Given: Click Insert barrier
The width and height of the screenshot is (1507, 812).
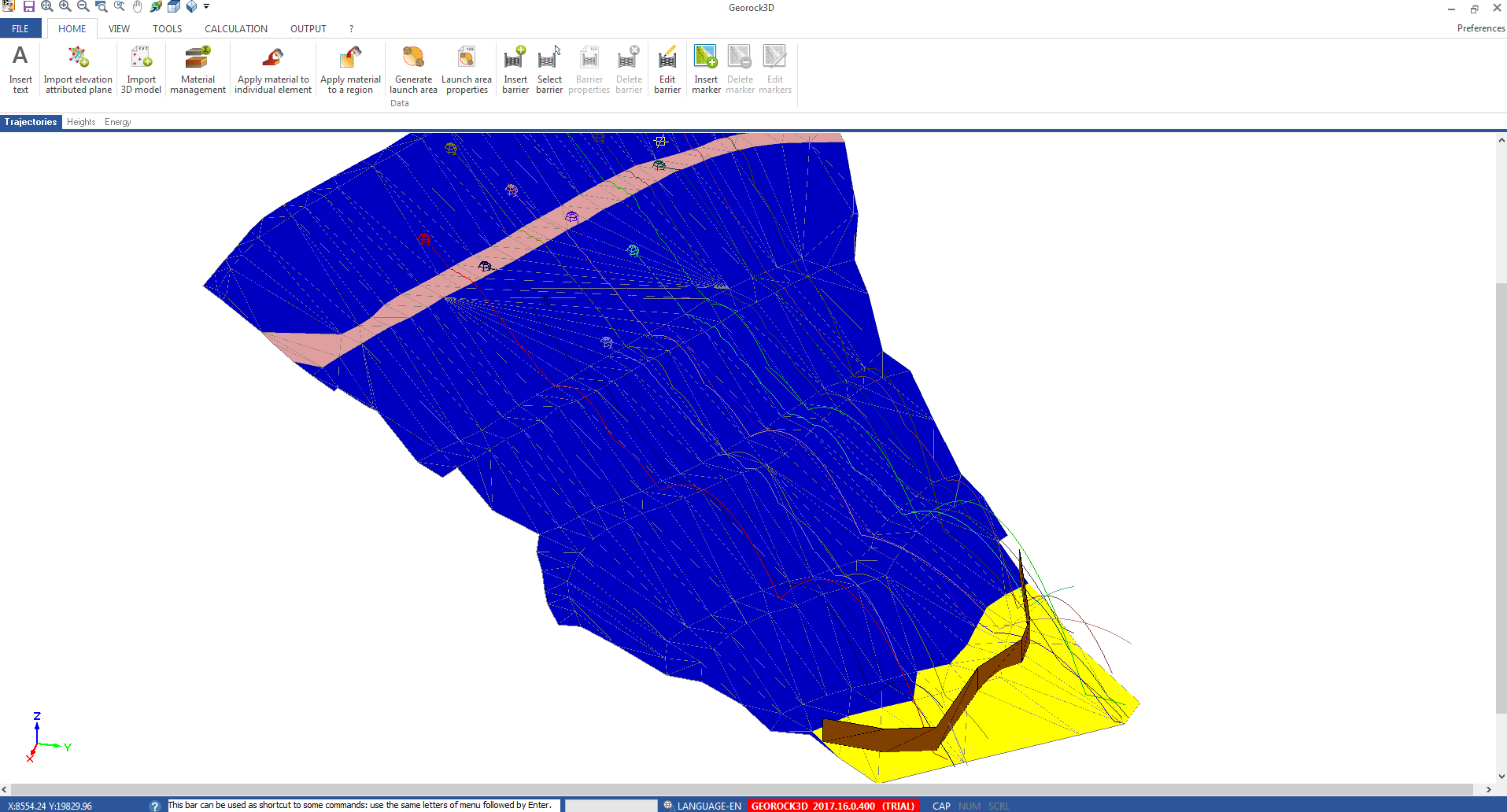Looking at the screenshot, I should point(515,69).
